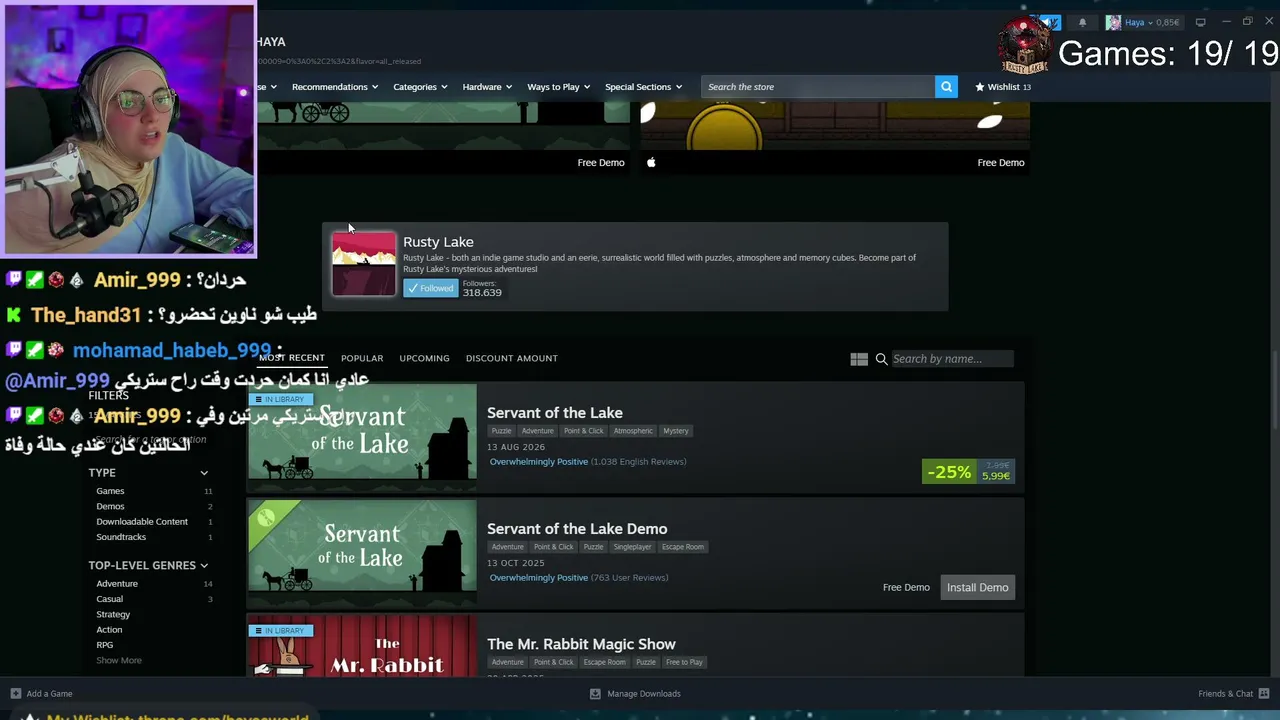Switch results to grid view

859,359
